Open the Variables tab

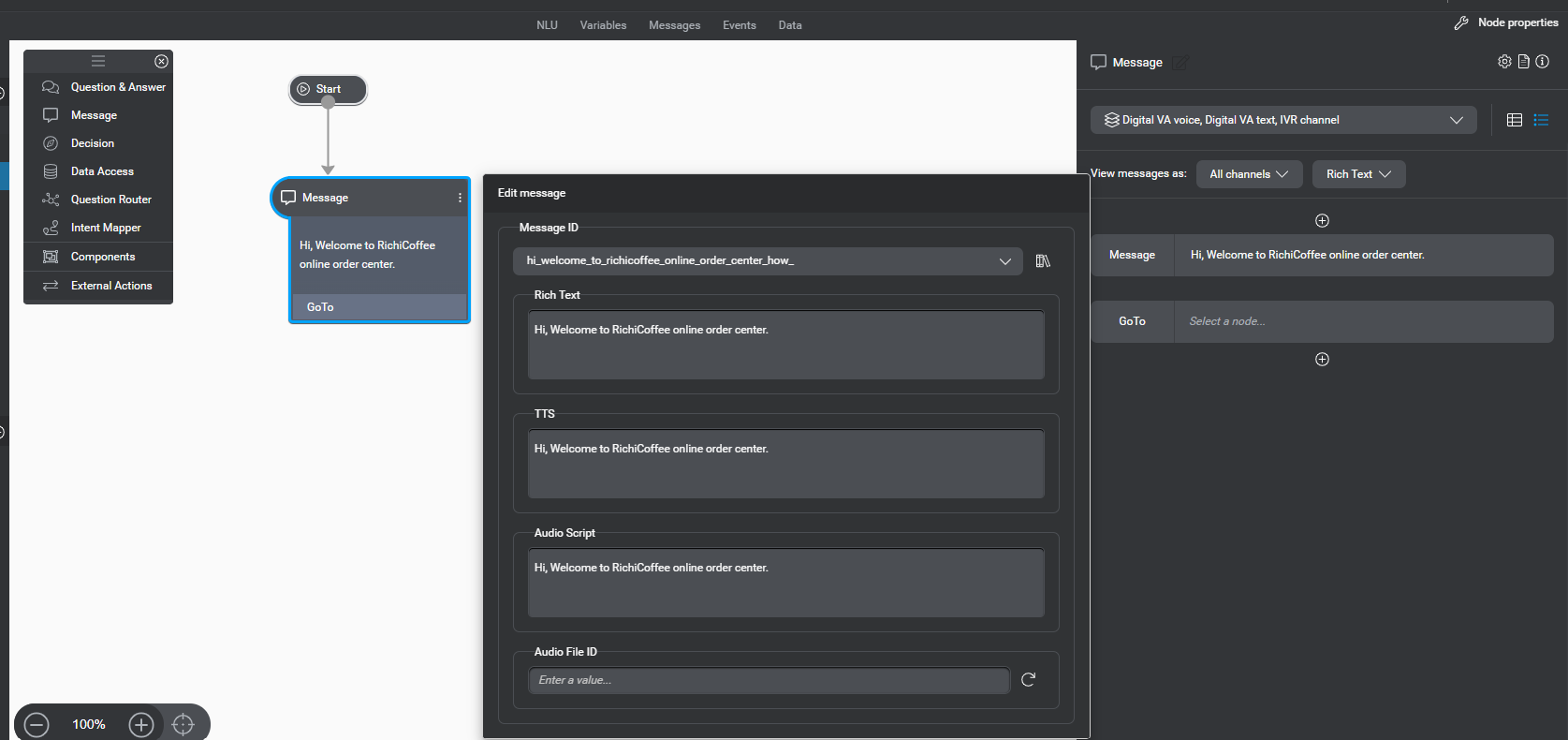point(603,25)
